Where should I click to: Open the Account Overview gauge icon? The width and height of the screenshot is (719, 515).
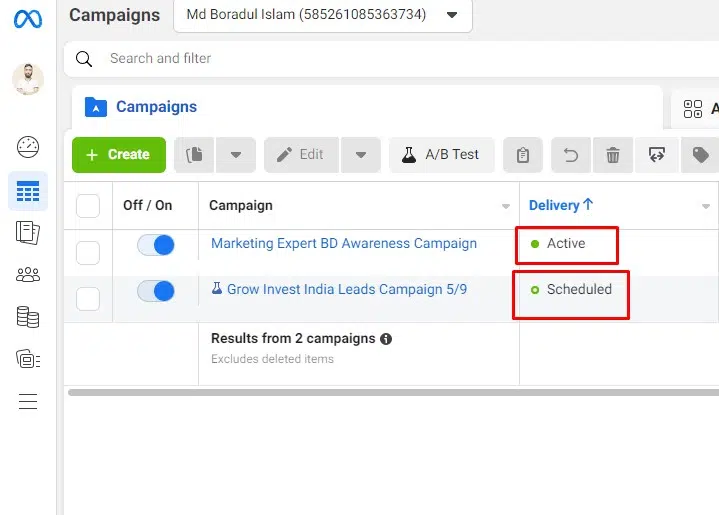(x=28, y=147)
